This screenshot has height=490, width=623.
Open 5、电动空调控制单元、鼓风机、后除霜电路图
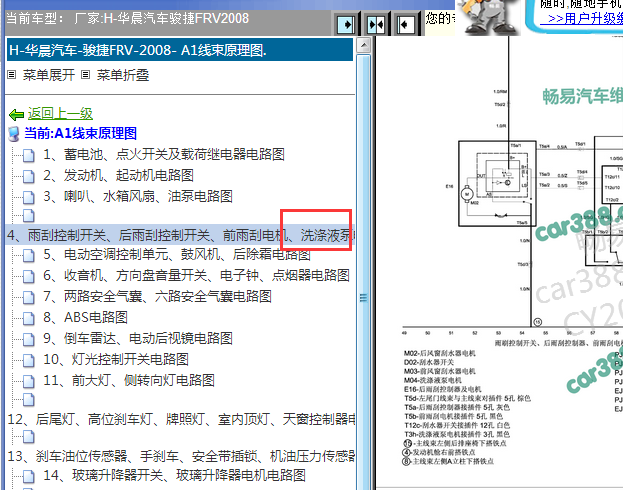point(177,254)
